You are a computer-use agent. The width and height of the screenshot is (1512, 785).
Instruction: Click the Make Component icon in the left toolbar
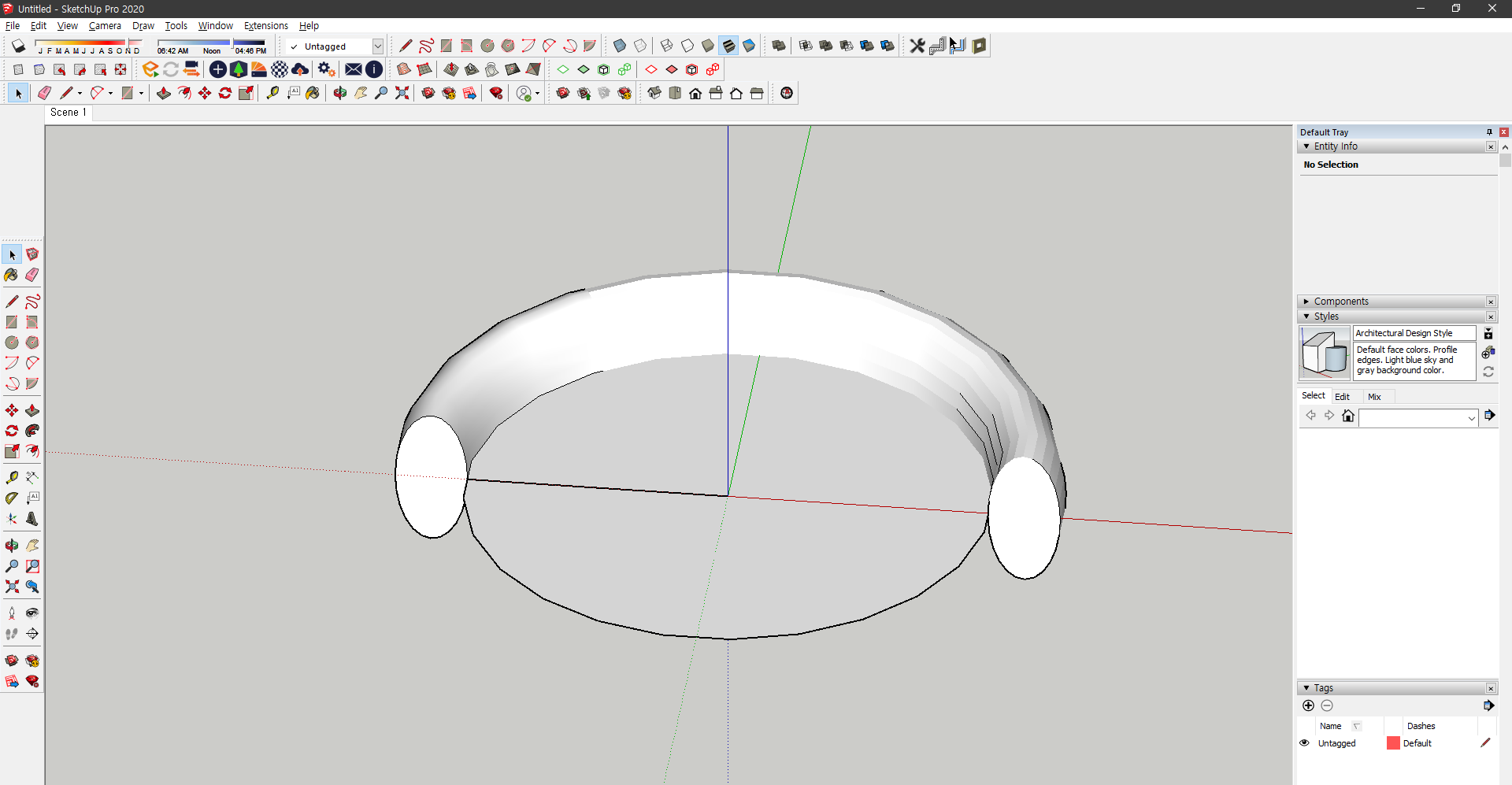pos(32,254)
